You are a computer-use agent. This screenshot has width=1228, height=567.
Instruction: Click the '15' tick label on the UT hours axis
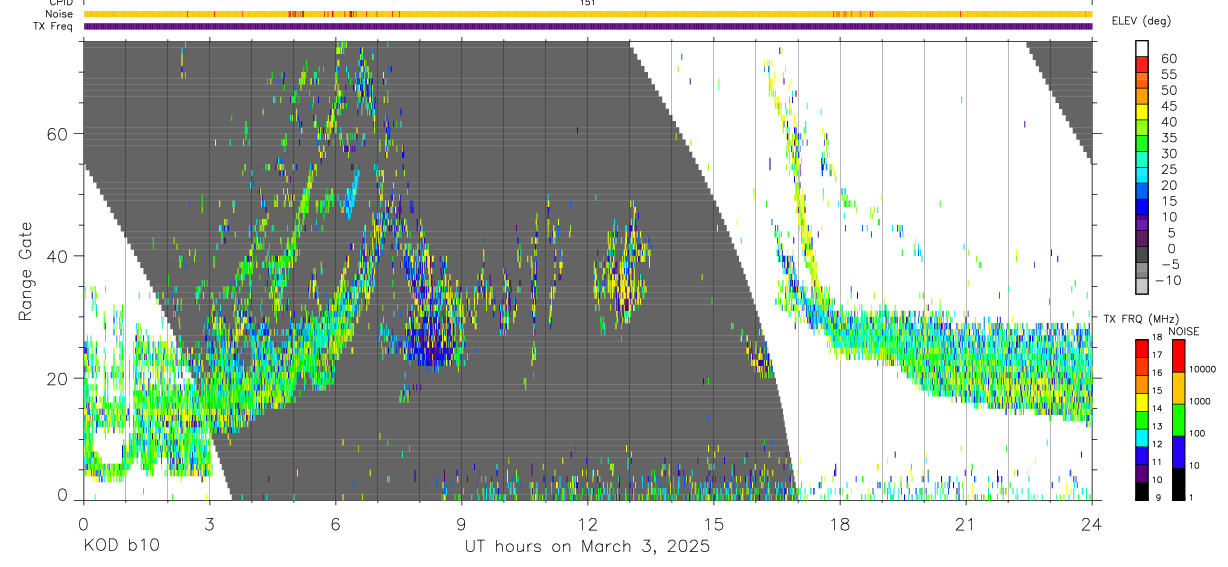(714, 524)
